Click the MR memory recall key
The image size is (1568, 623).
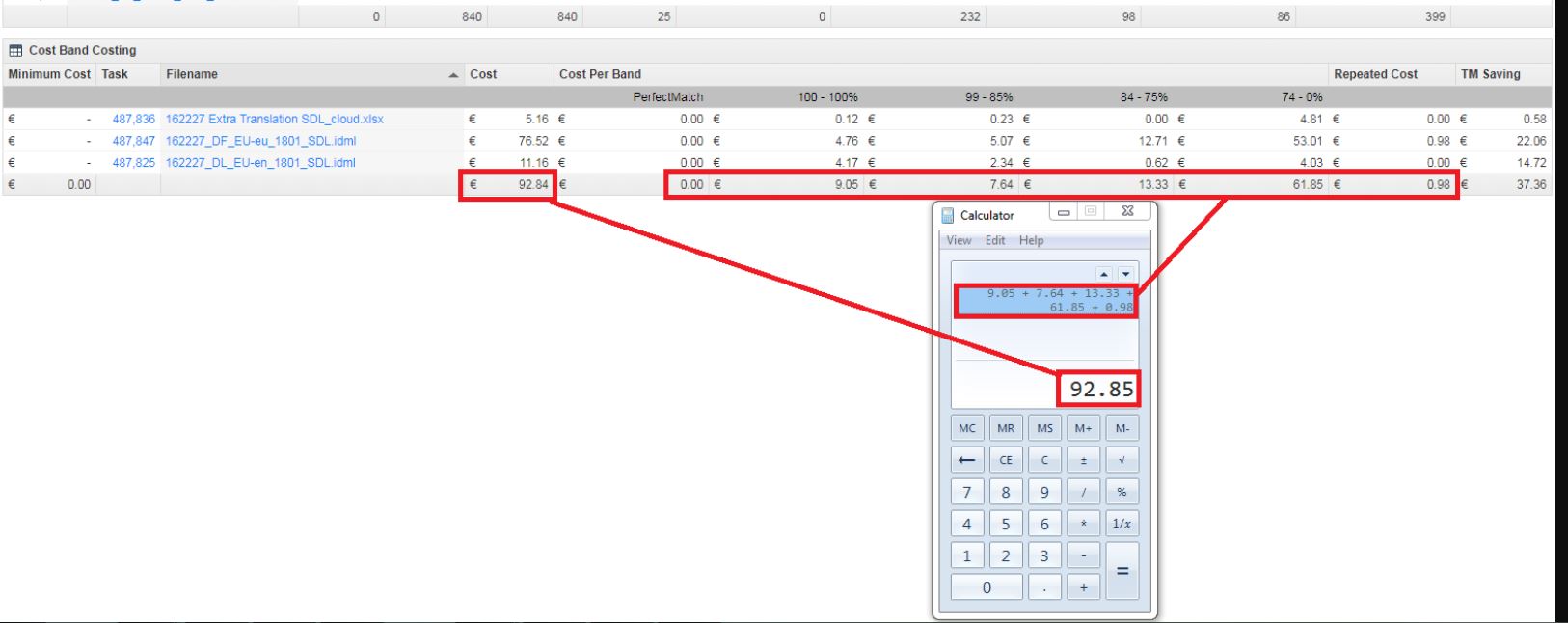point(1006,428)
